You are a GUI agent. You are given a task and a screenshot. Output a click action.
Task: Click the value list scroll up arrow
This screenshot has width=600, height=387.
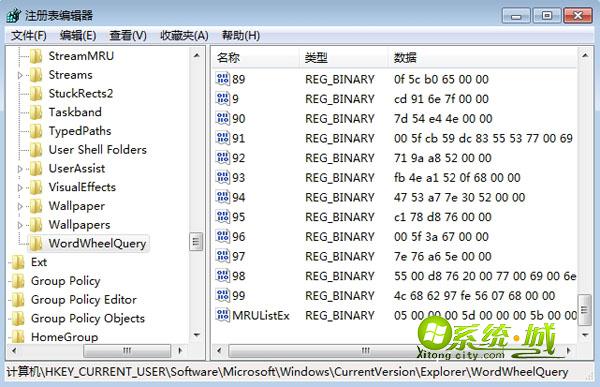[585, 56]
